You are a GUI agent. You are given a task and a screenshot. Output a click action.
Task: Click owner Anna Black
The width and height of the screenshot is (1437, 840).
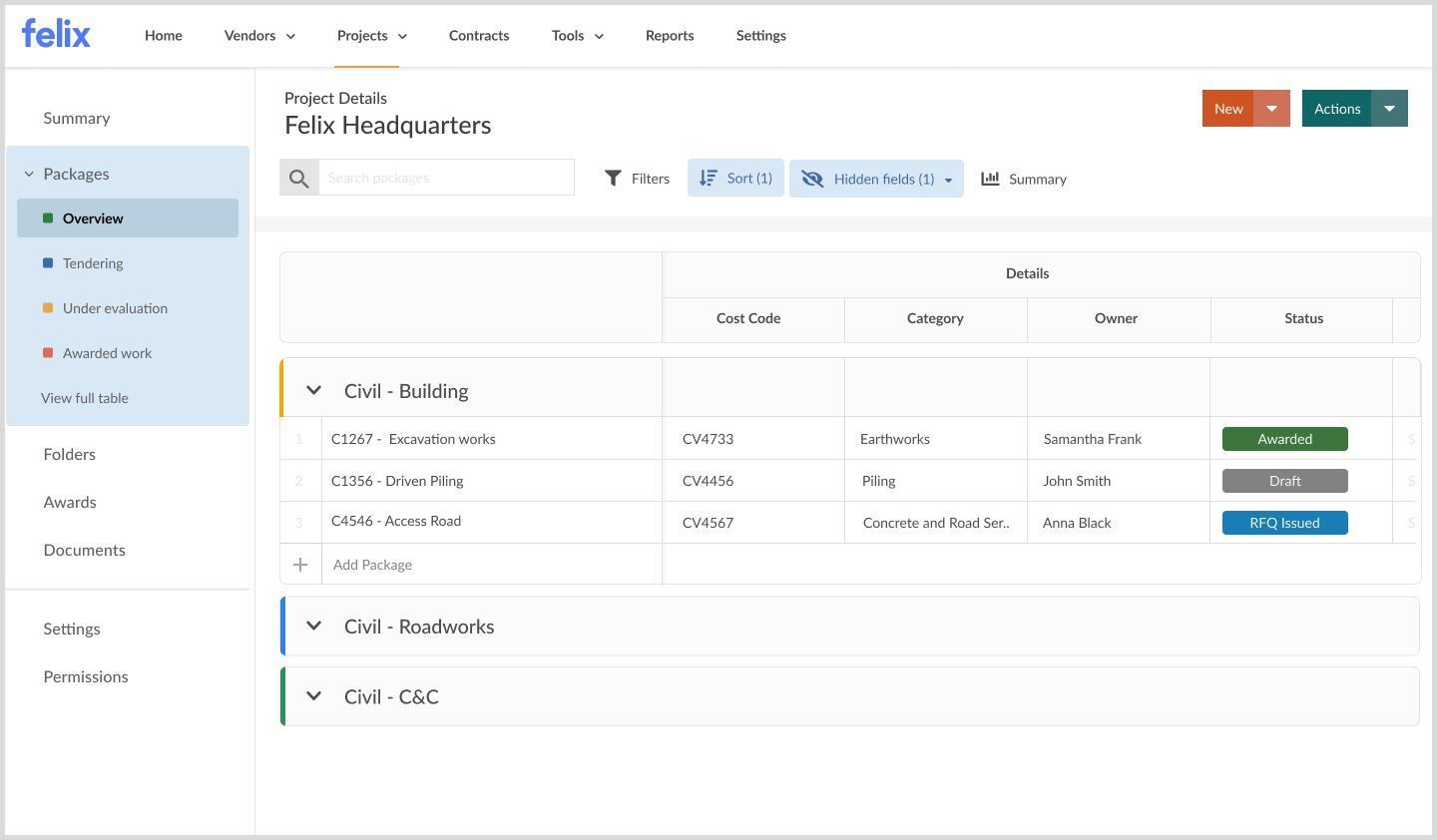click(x=1077, y=523)
